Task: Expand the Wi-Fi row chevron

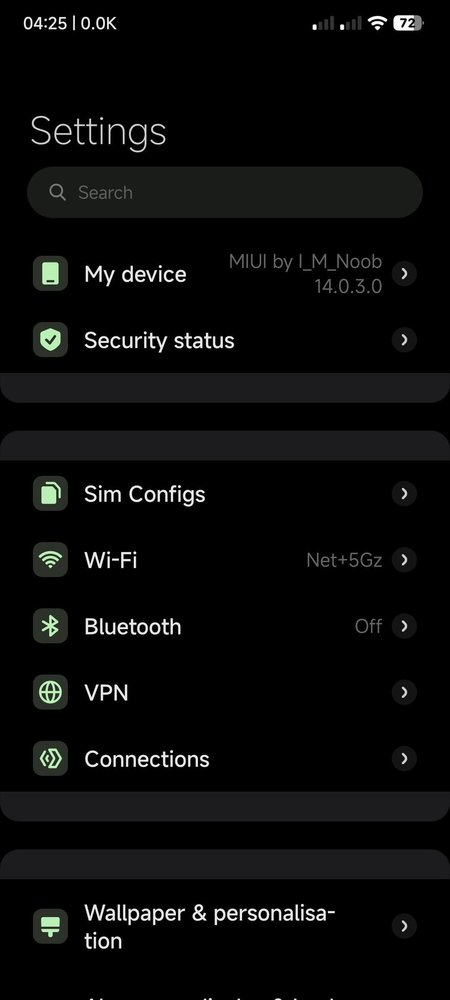Action: [x=404, y=560]
